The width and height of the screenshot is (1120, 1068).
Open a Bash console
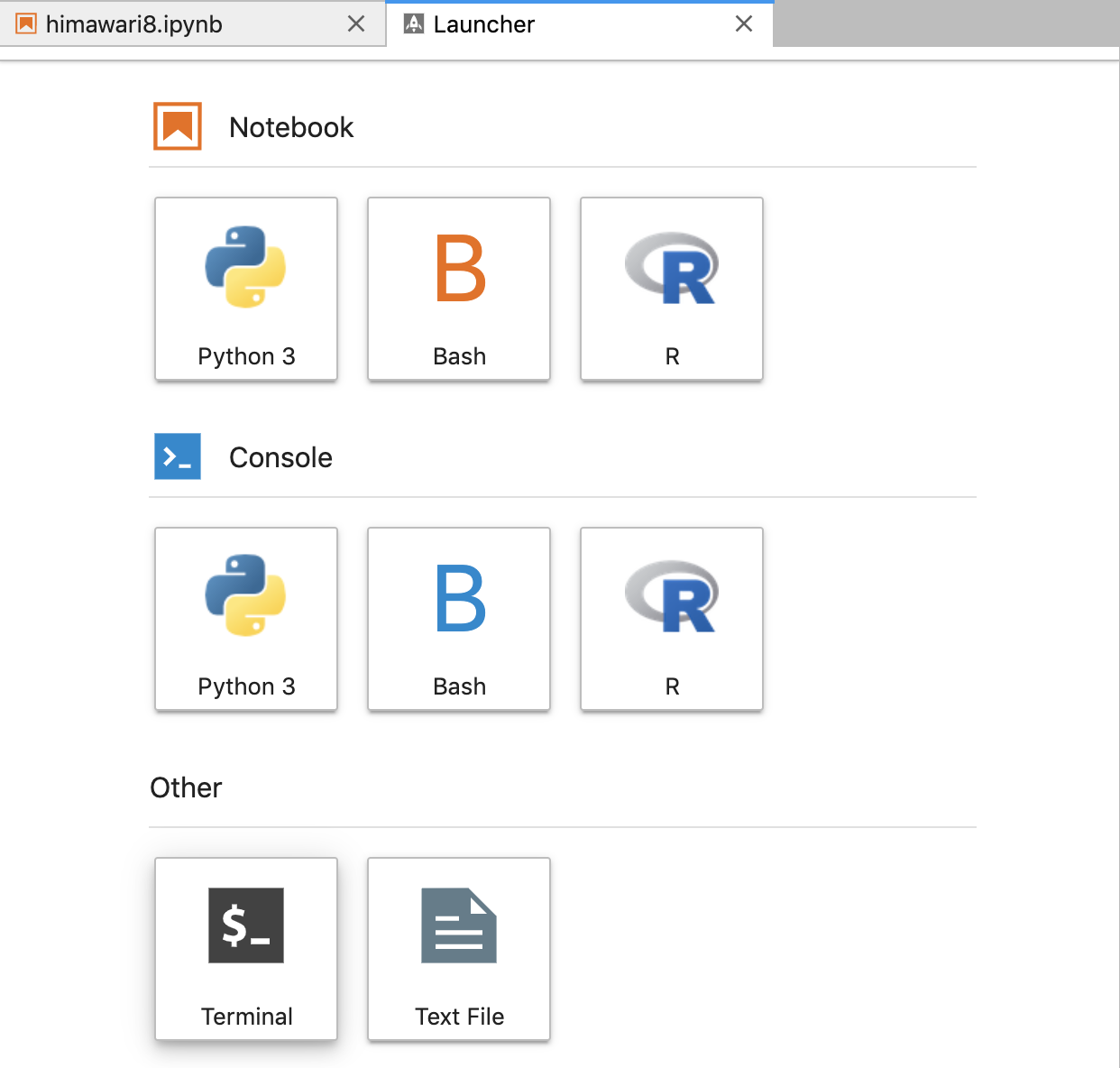tap(459, 619)
